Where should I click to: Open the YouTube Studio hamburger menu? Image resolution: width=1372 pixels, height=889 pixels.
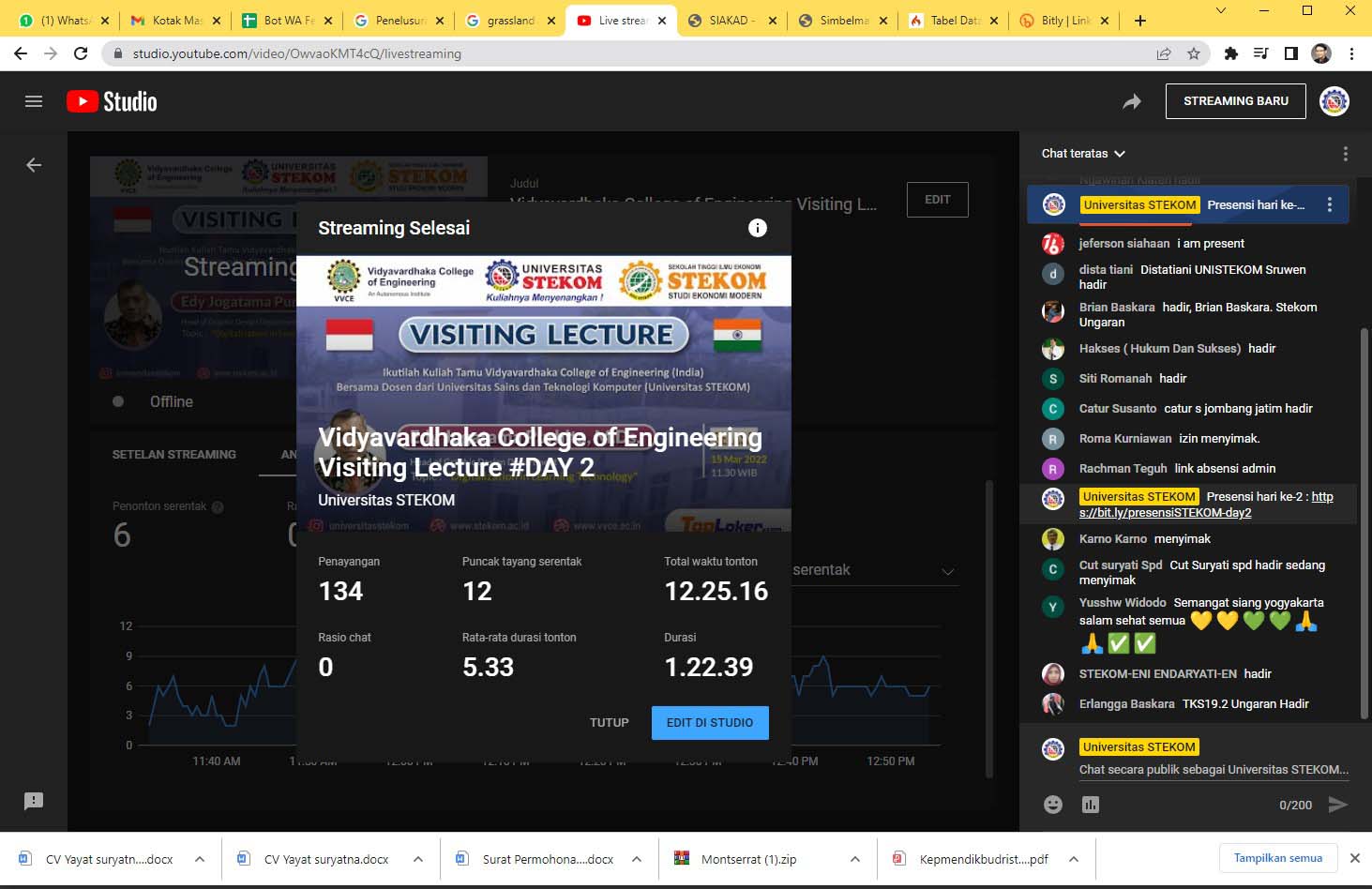pos(34,101)
